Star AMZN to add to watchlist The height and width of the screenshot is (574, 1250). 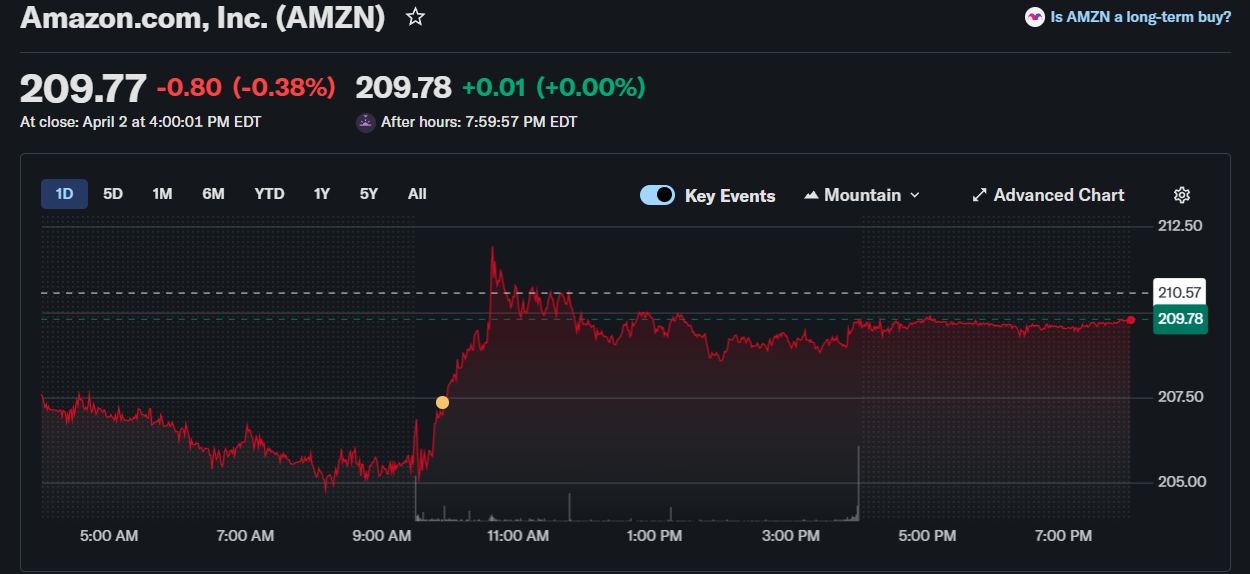pyautogui.click(x=415, y=17)
